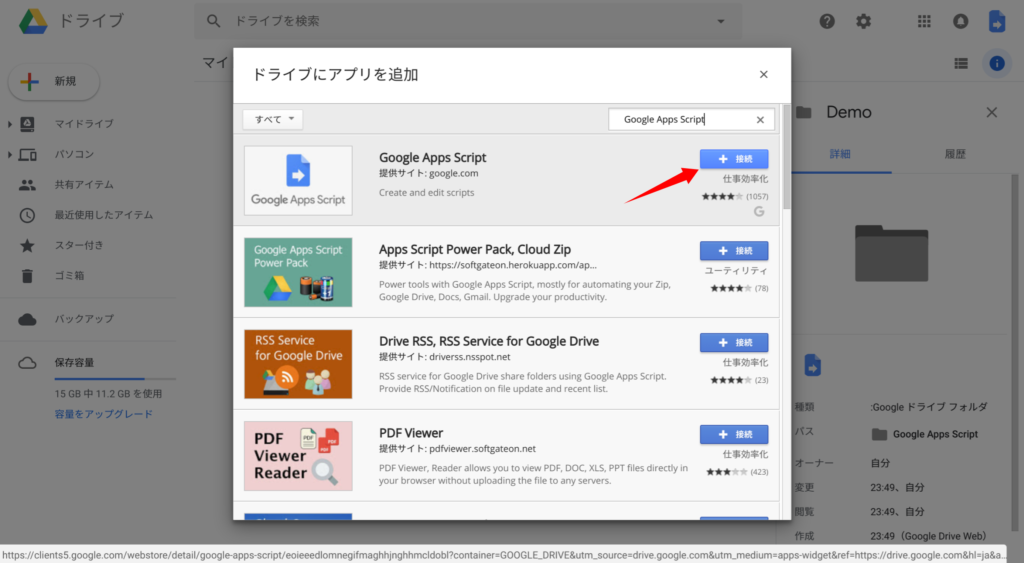1024x563 pixels.
Task: Open the すべて category dropdown
Action: tap(272, 119)
